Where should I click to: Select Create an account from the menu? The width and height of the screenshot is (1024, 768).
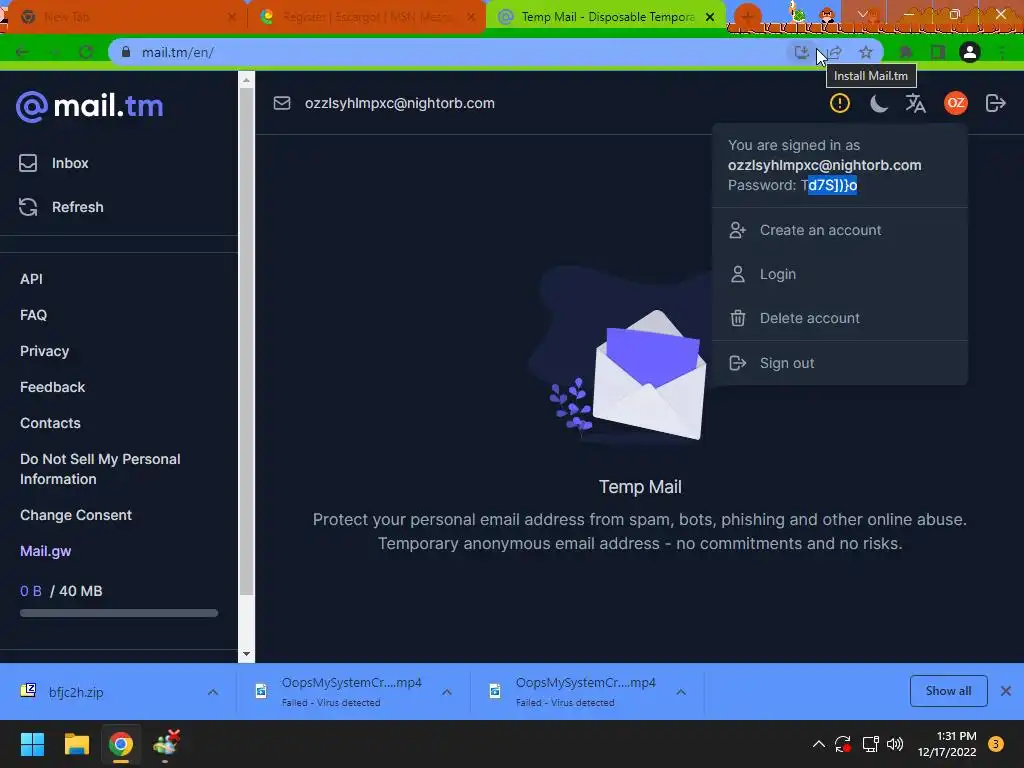[x=840, y=230]
